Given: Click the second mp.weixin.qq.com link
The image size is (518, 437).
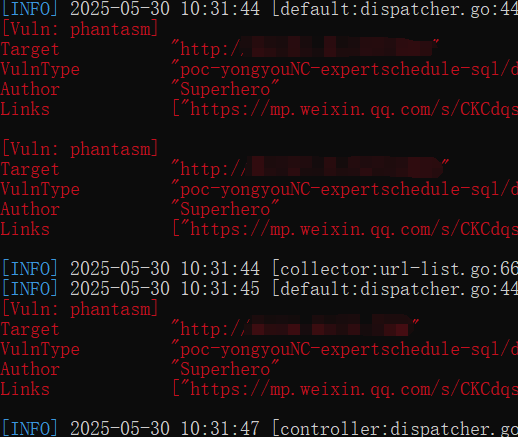Looking at the screenshot, I should (x=345, y=230).
